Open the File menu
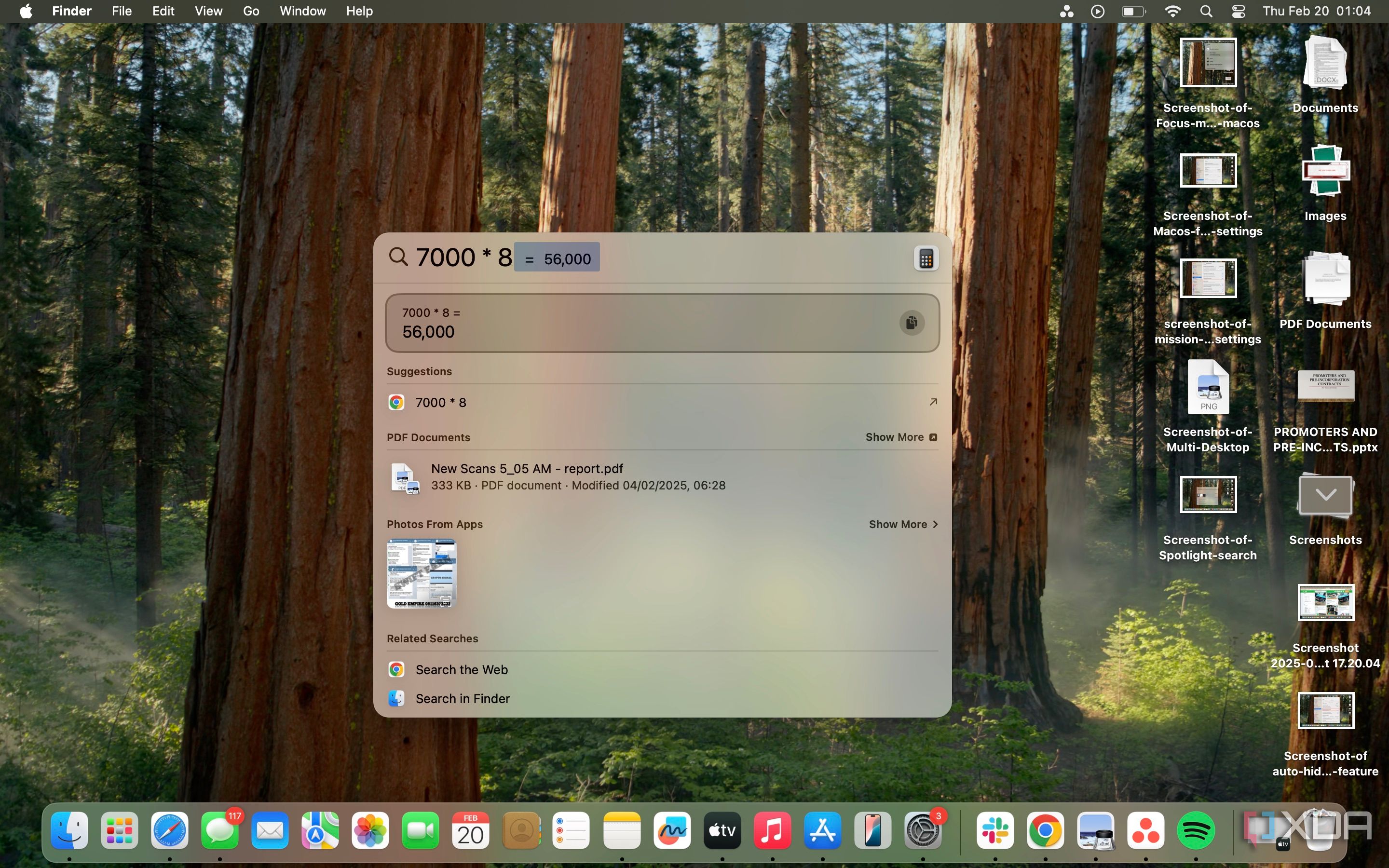This screenshot has width=1389, height=868. 121,11
